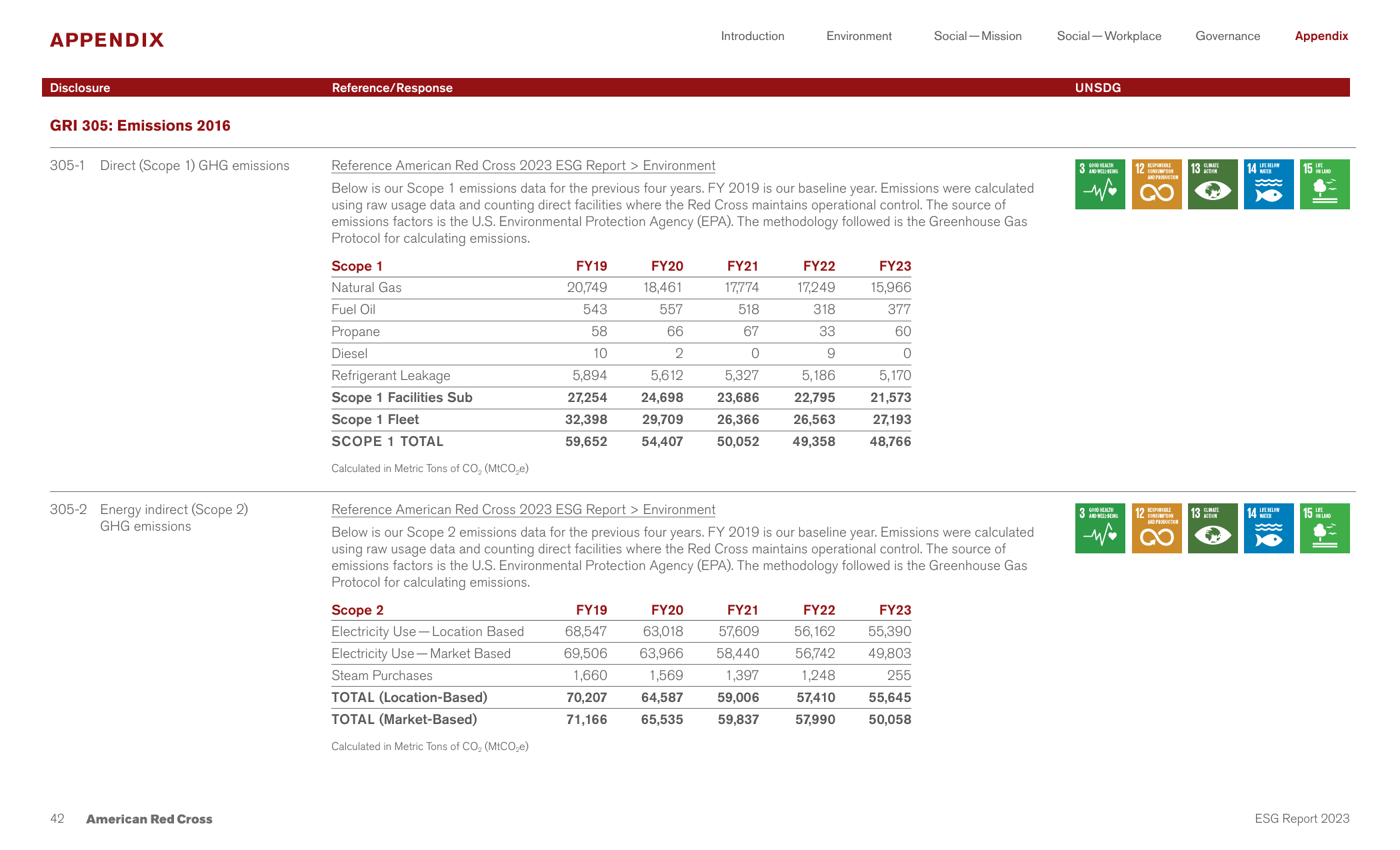
Task: Click the APPENDIX page title
Action: pos(107,40)
